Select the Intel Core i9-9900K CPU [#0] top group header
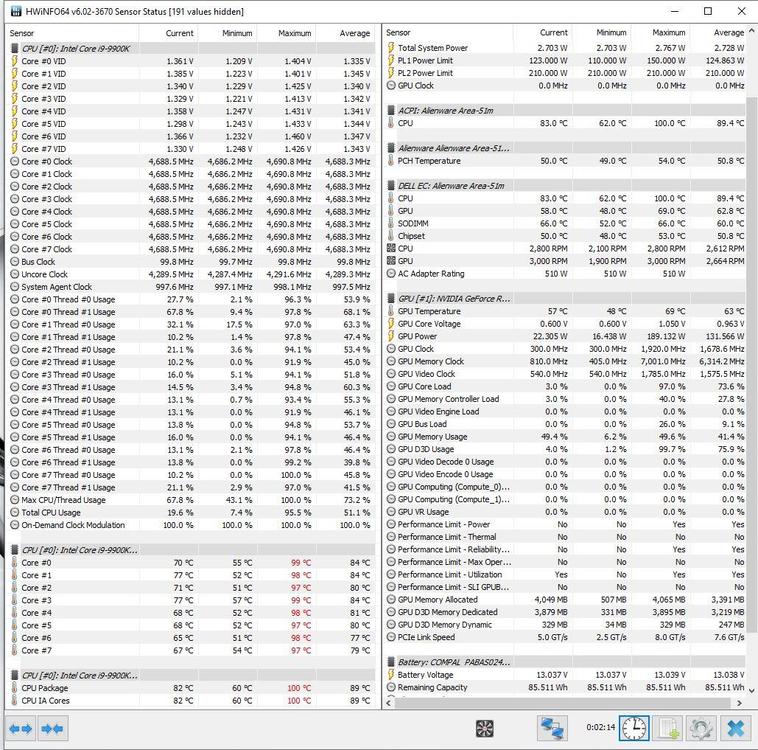The height and width of the screenshot is (750, 758). pyautogui.click(x=80, y=48)
